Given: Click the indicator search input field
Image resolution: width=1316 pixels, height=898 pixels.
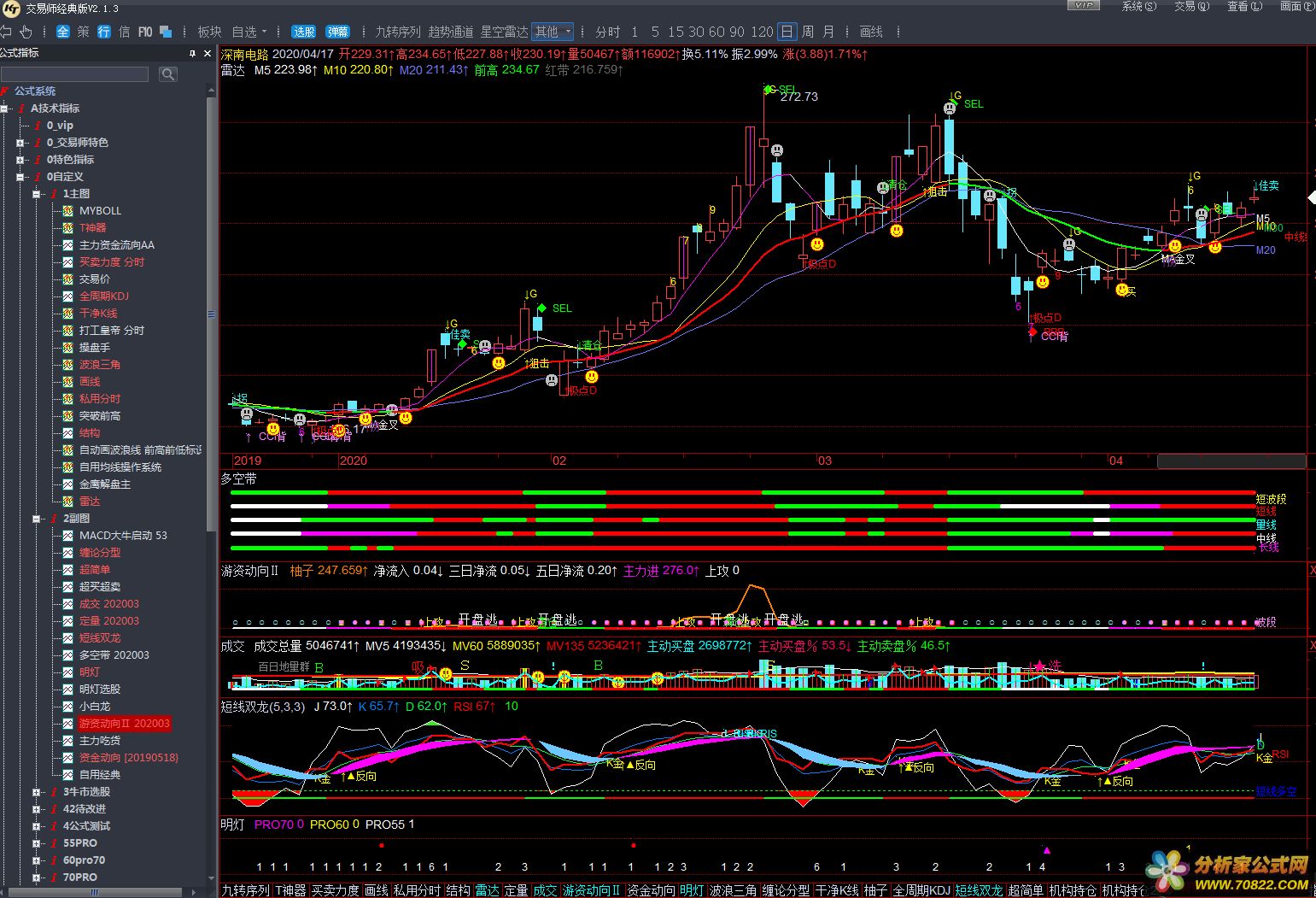Looking at the screenshot, I should click(75, 74).
